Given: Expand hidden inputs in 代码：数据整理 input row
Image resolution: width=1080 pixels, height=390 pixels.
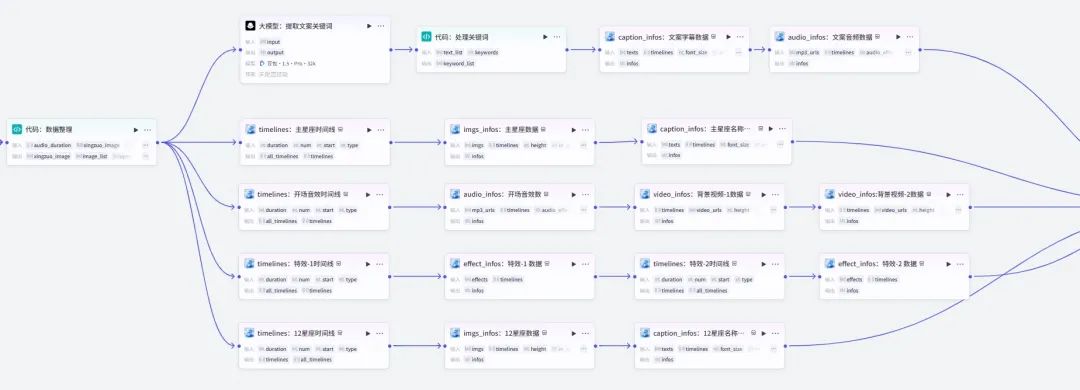Looking at the screenshot, I should pos(146,145).
